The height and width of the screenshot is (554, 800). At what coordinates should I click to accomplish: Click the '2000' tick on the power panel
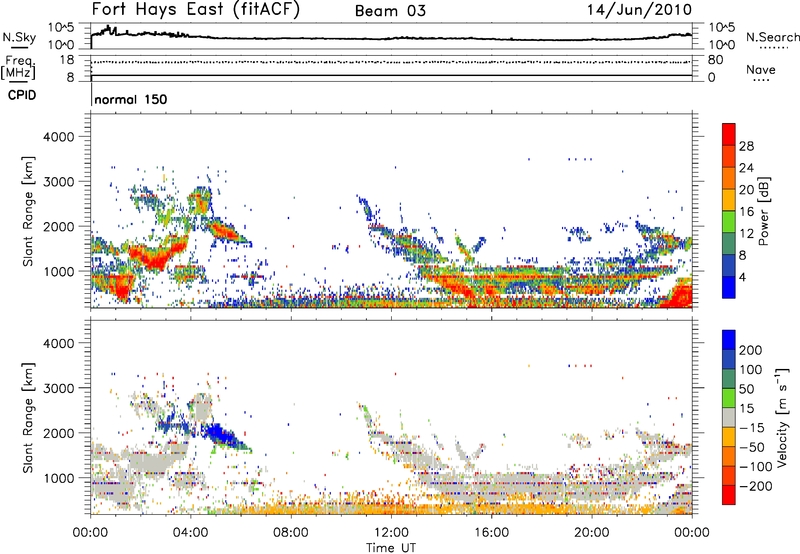(x=58, y=226)
